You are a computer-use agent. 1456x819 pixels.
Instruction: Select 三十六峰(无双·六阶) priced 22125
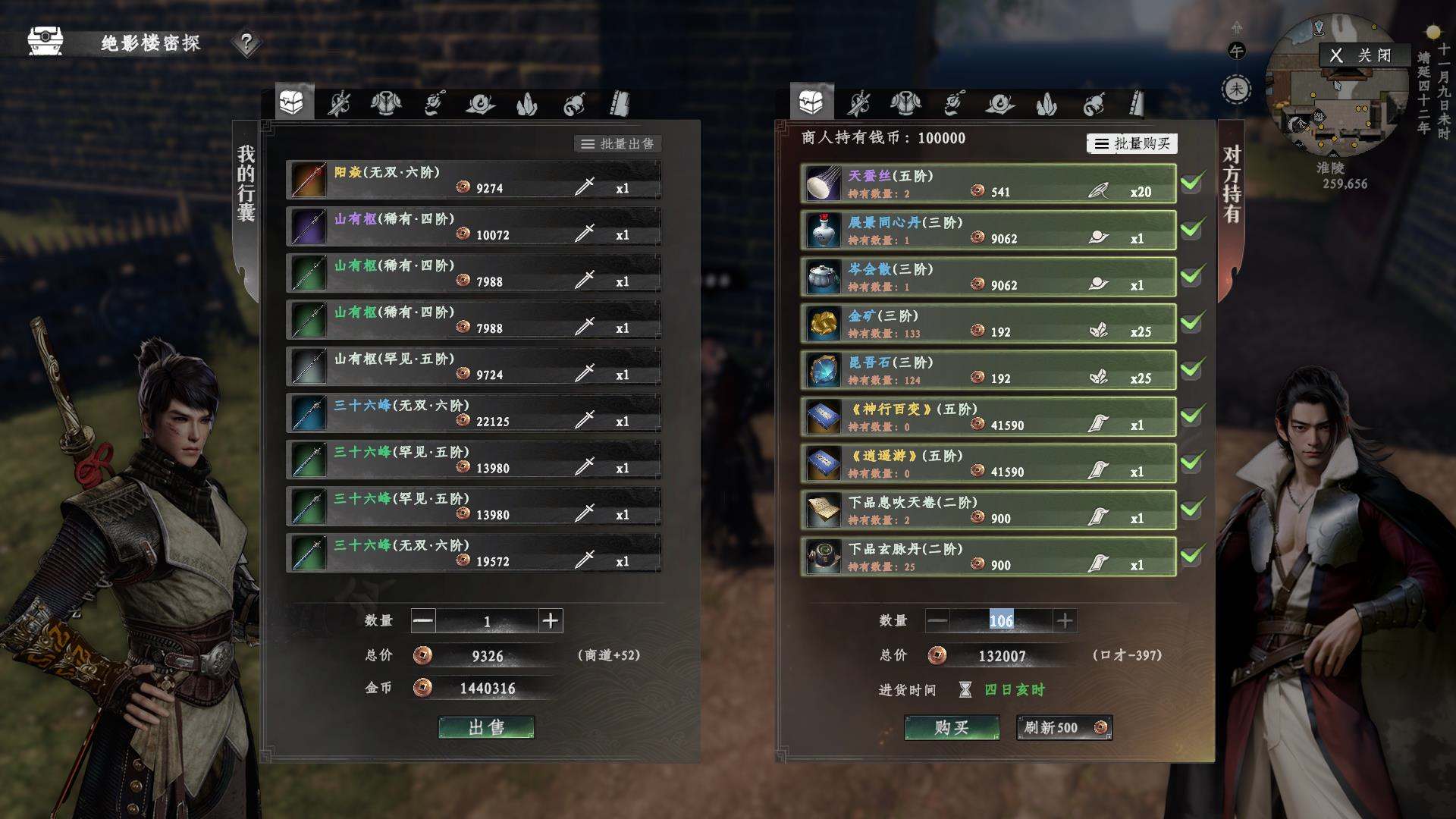(x=473, y=413)
